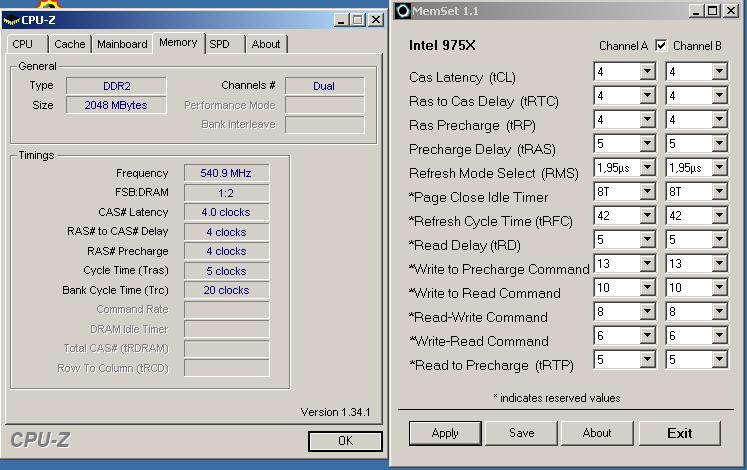The width and height of the screenshot is (747, 470).
Task: Apply MemSet timing changes
Action: click(x=445, y=433)
